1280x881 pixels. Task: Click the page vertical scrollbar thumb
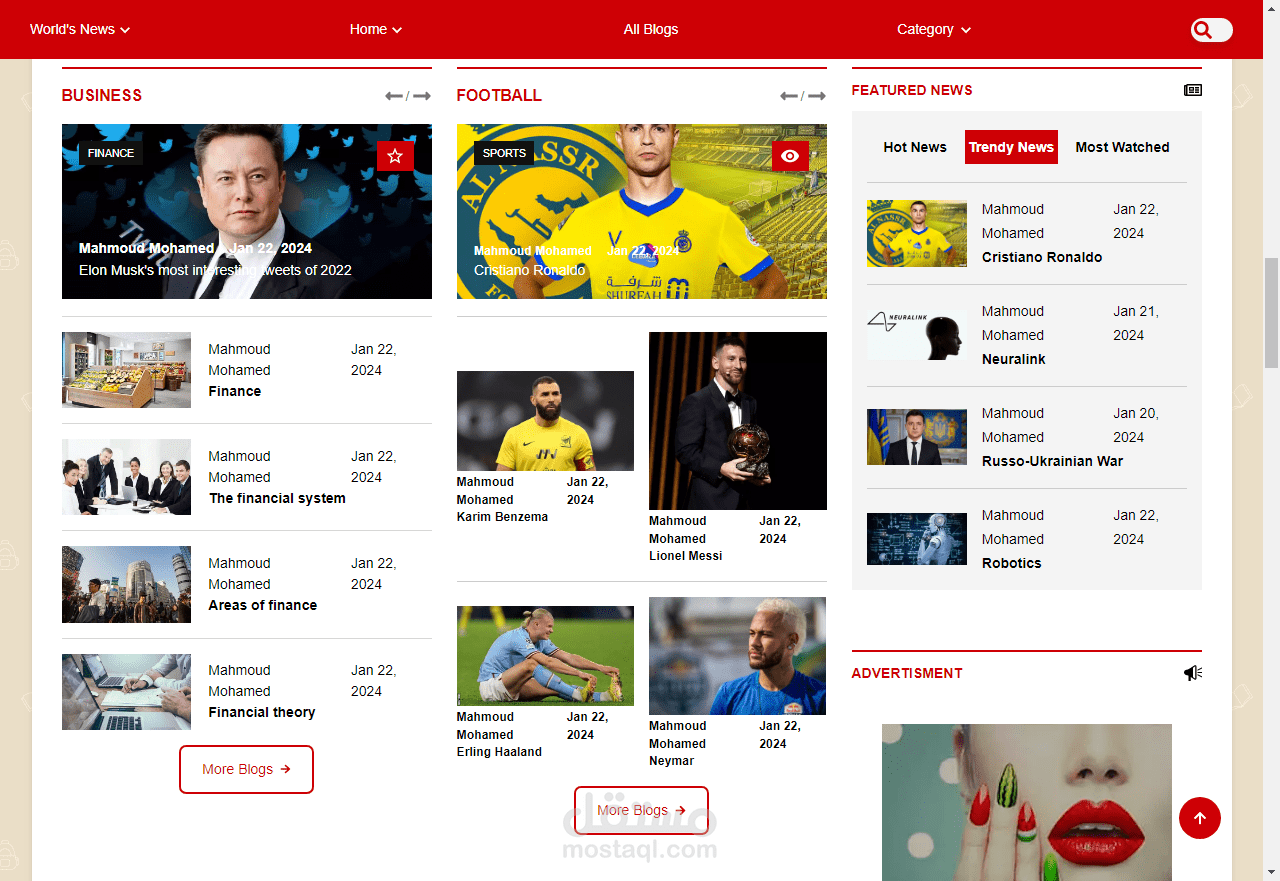click(x=1271, y=312)
